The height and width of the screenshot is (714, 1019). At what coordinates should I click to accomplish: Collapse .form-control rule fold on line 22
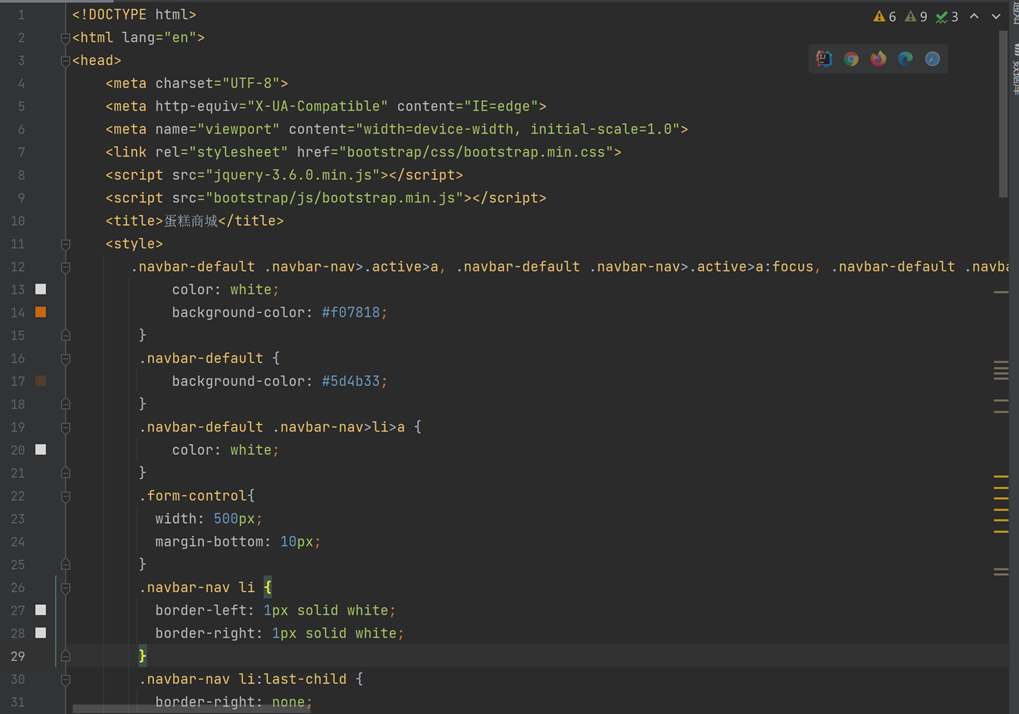point(65,496)
